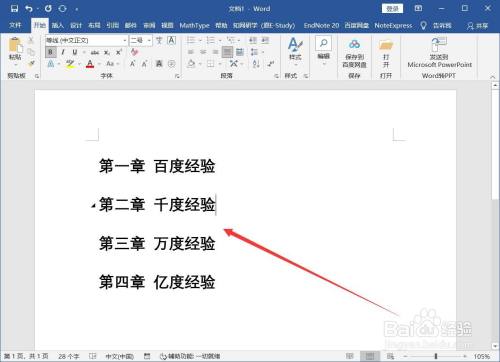Toggle strikethrough abc formatting
This screenshot has width=500, height=362.
(x=95, y=53)
